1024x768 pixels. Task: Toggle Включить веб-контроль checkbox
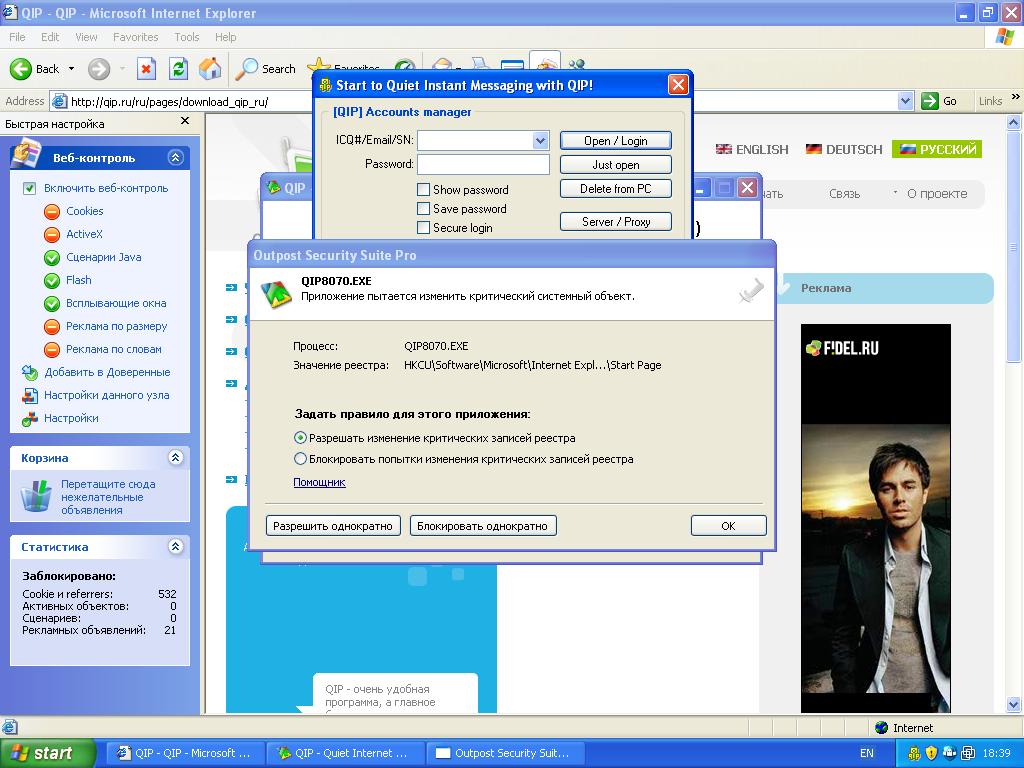coord(29,189)
